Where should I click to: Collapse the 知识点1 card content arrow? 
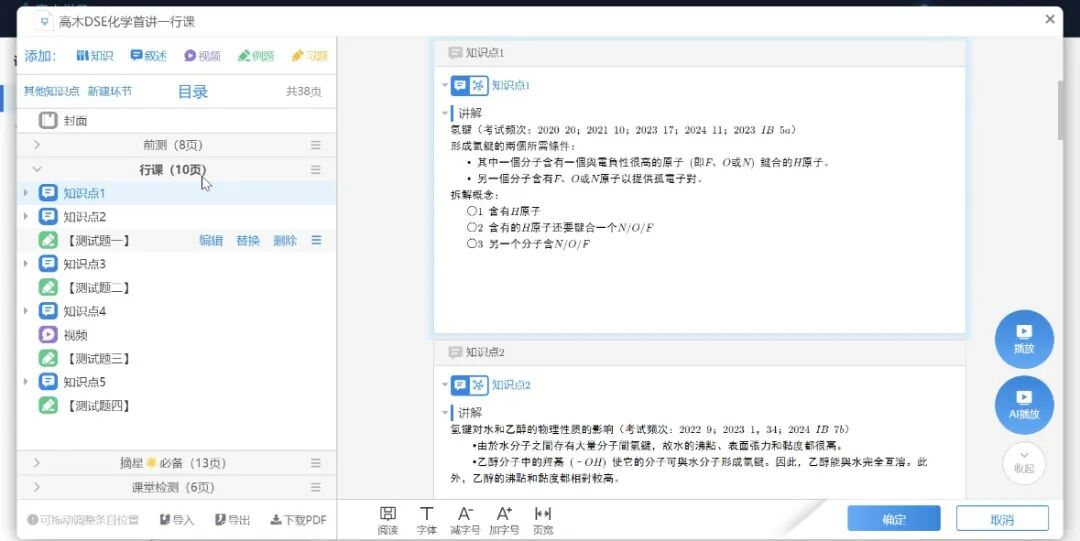coord(445,85)
